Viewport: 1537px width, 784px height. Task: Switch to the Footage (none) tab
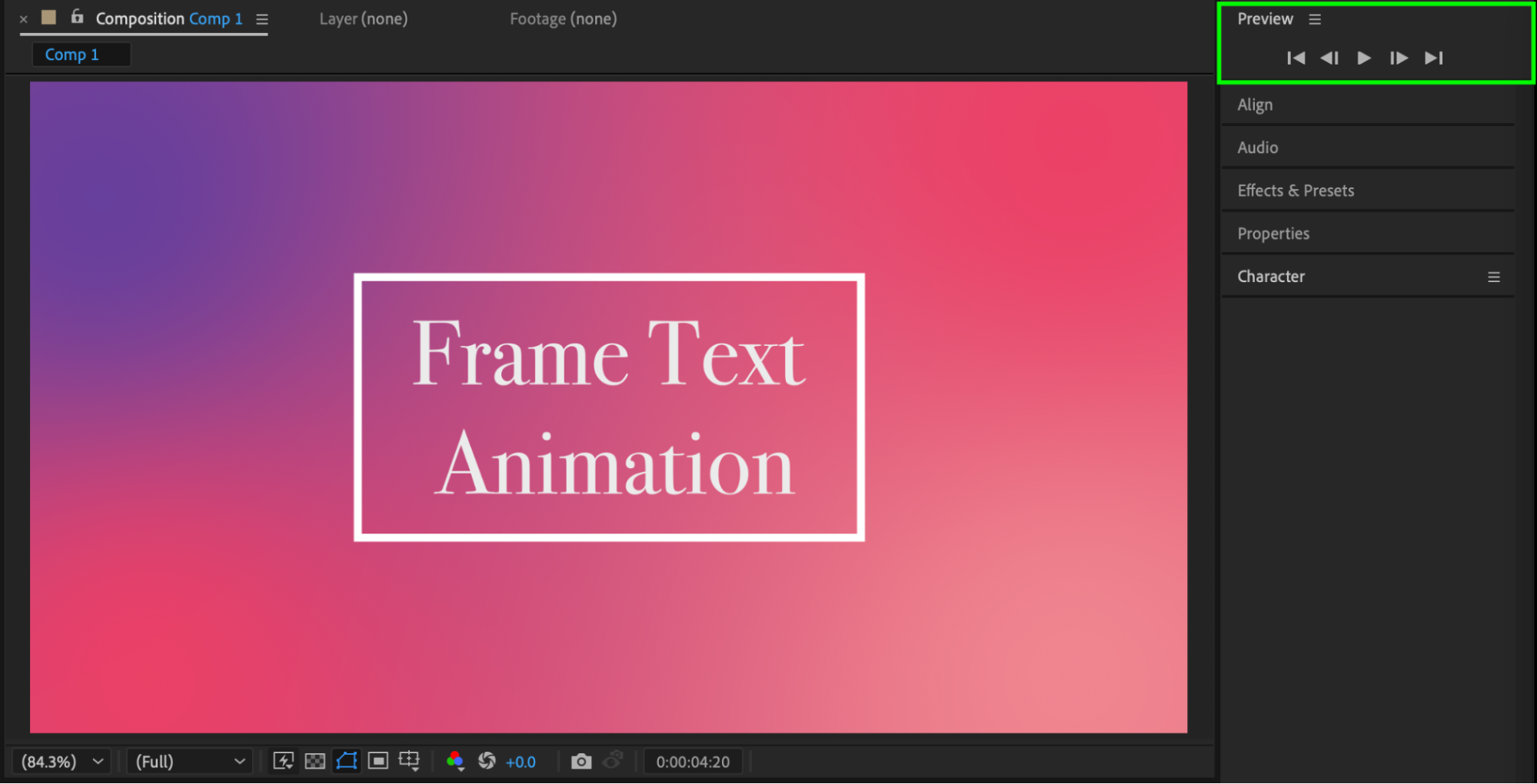pos(563,18)
